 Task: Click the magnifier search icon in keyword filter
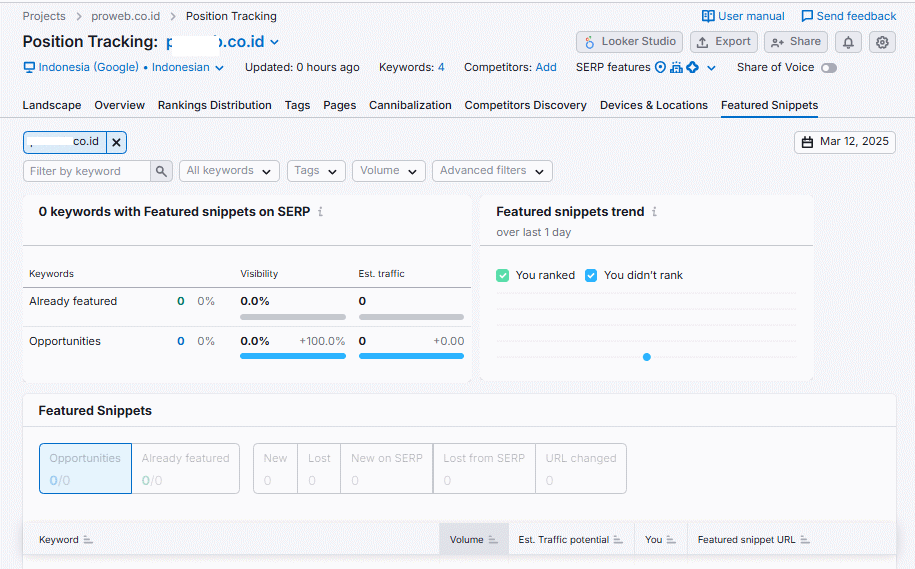pyautogui.click(x=161, y=171)
